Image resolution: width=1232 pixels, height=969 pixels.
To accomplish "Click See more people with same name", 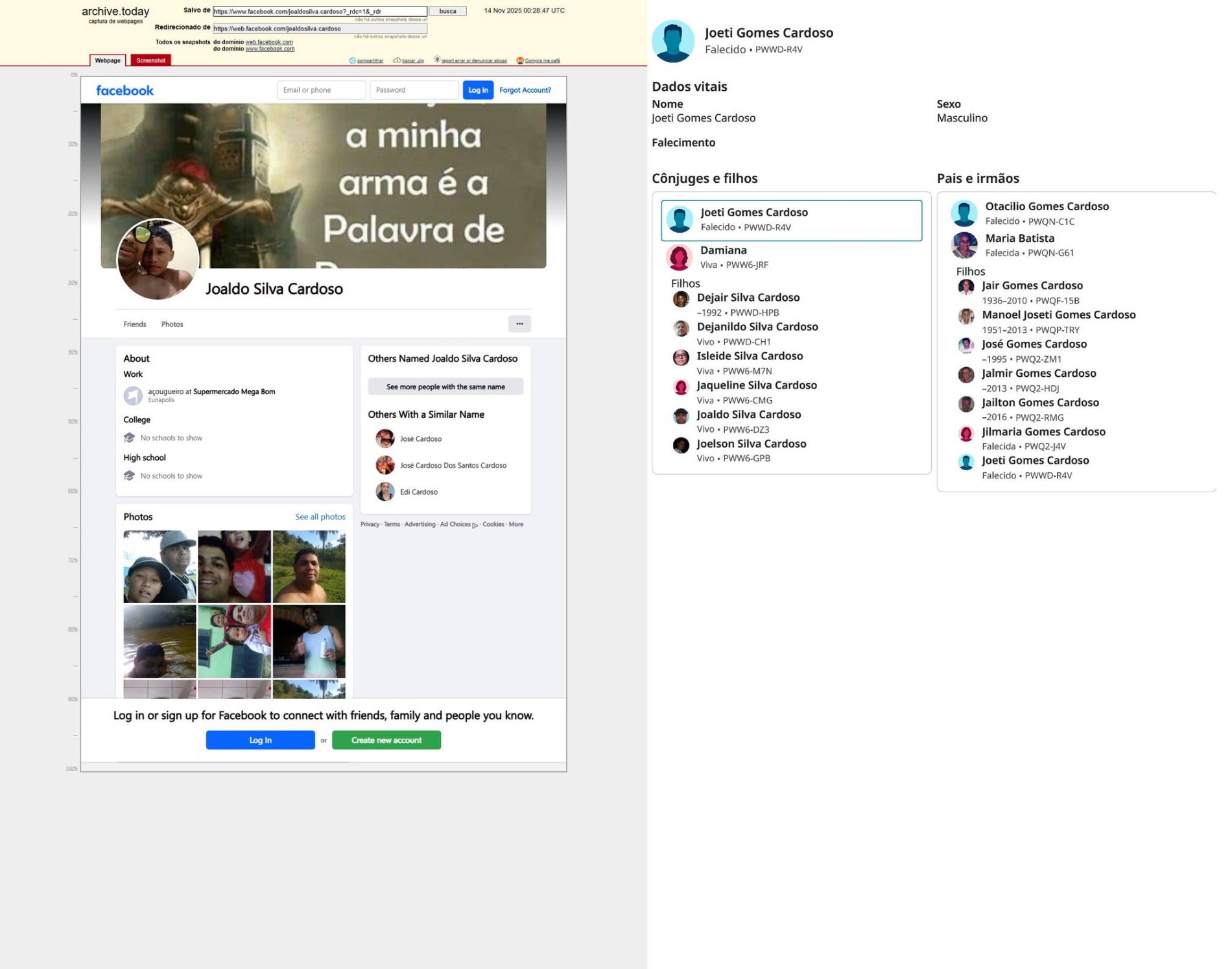I will point(445,387).
